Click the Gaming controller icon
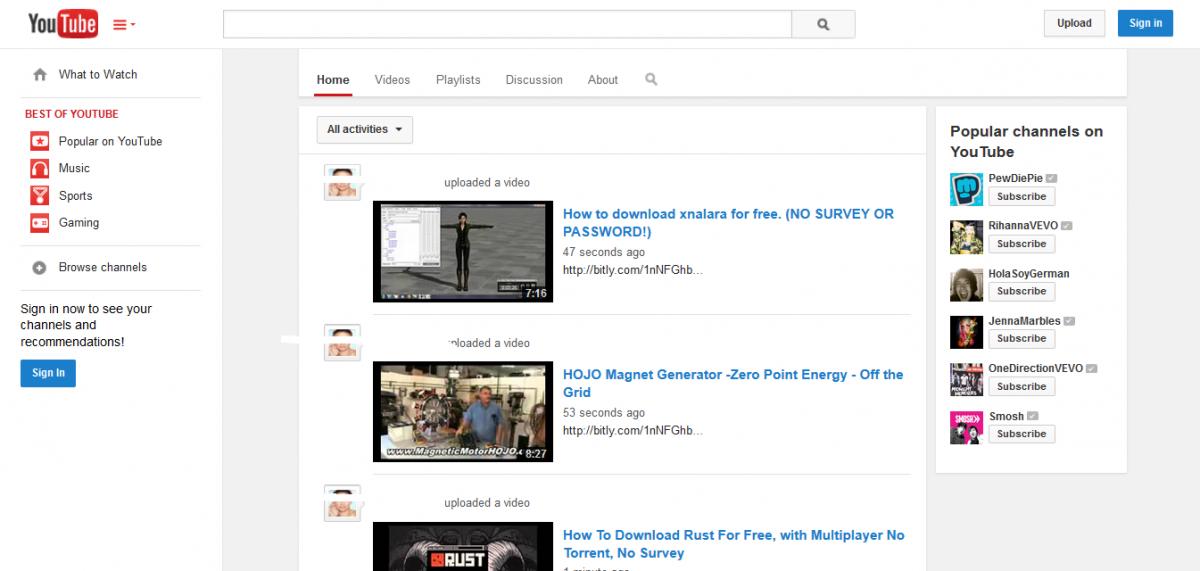The width and height of the screenshot is (1200, 571). [40, 223]
